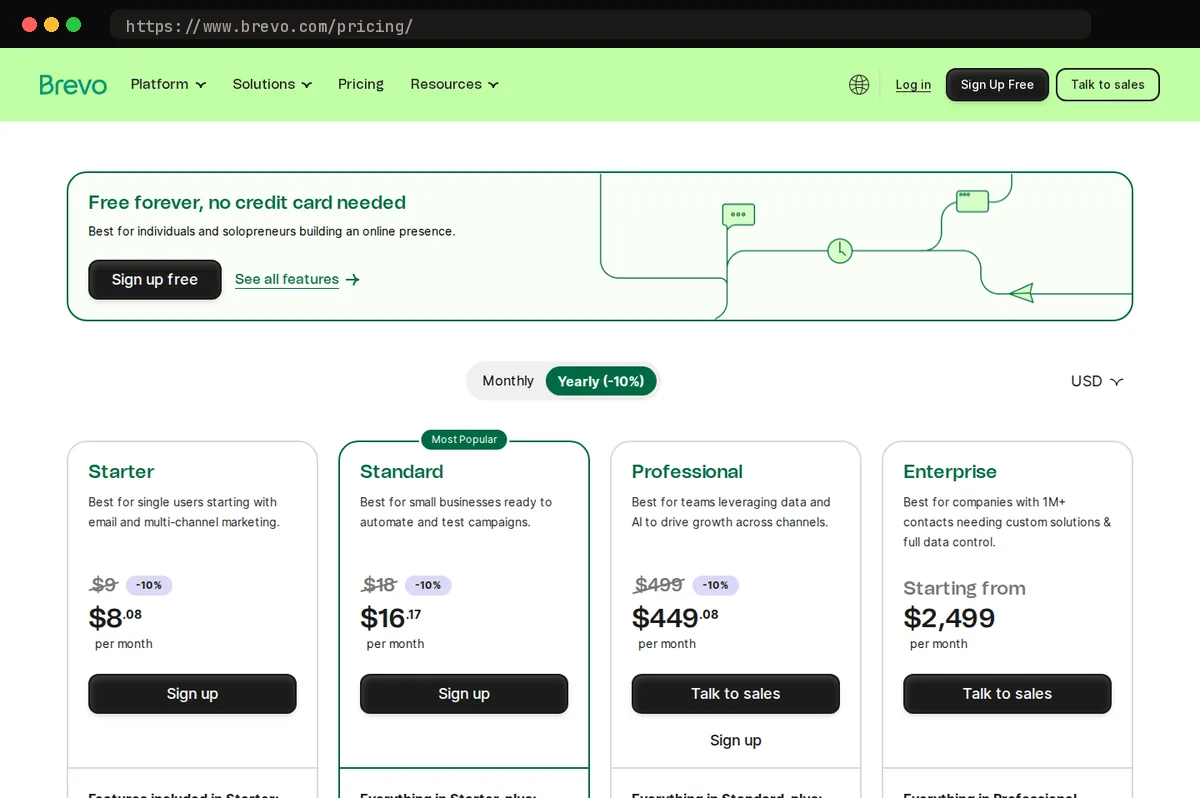Click the $2,499 Enterprise price
This screenshot has height=798, width=1200.
point(949,617)
